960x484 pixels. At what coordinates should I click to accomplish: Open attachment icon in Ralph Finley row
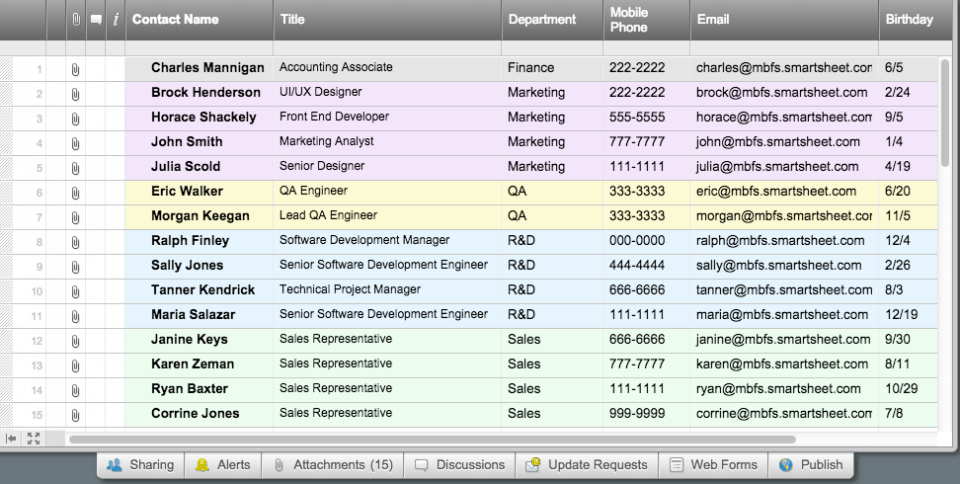coord(75,242)
